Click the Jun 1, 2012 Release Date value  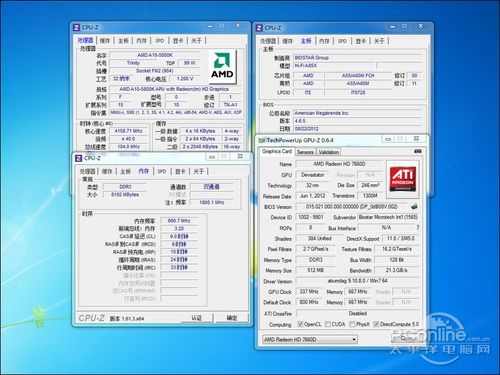(313, 196)
